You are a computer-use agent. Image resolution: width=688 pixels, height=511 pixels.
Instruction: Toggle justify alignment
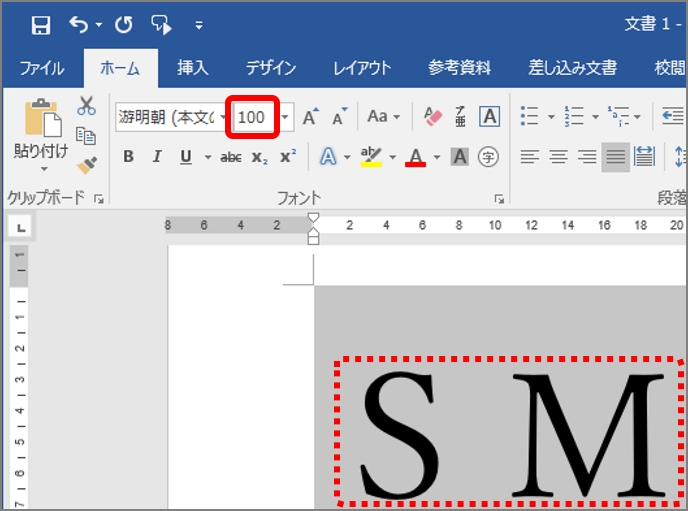pyautogui.click(x=616, y=157)
